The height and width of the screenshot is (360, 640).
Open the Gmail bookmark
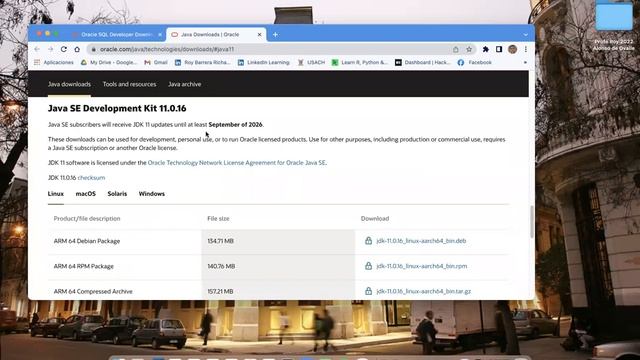(156, 62)
